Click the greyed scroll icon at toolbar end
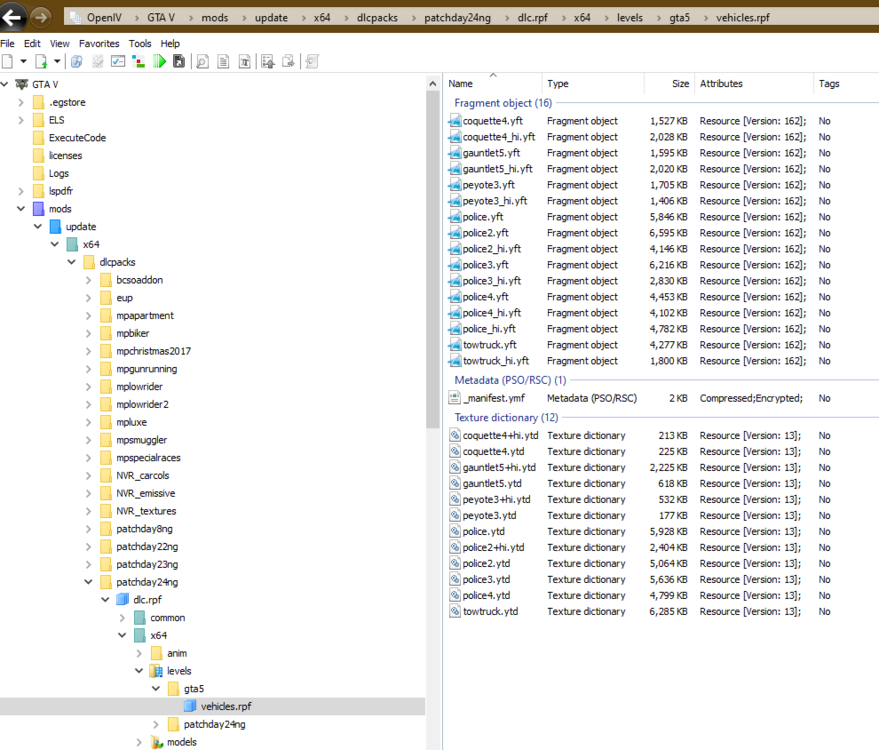The height and width of the screenshot is (750, 879). (312, 62)
